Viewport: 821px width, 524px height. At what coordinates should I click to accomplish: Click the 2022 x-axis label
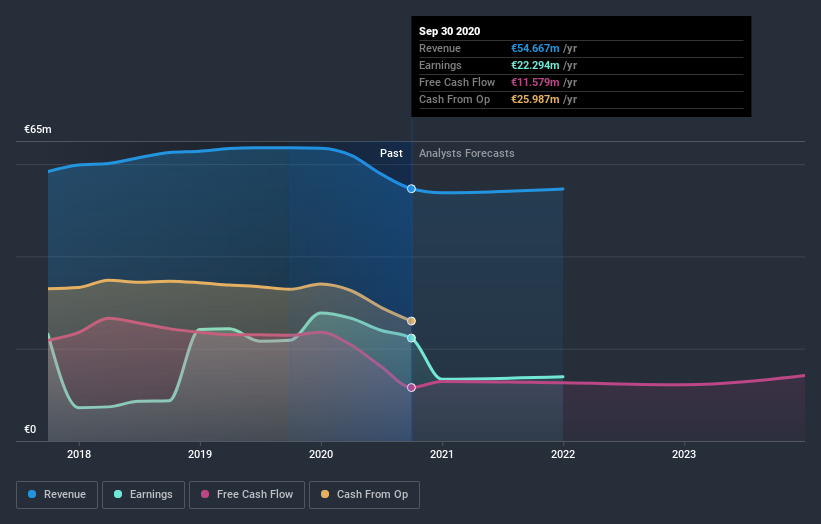click(563, 454)
